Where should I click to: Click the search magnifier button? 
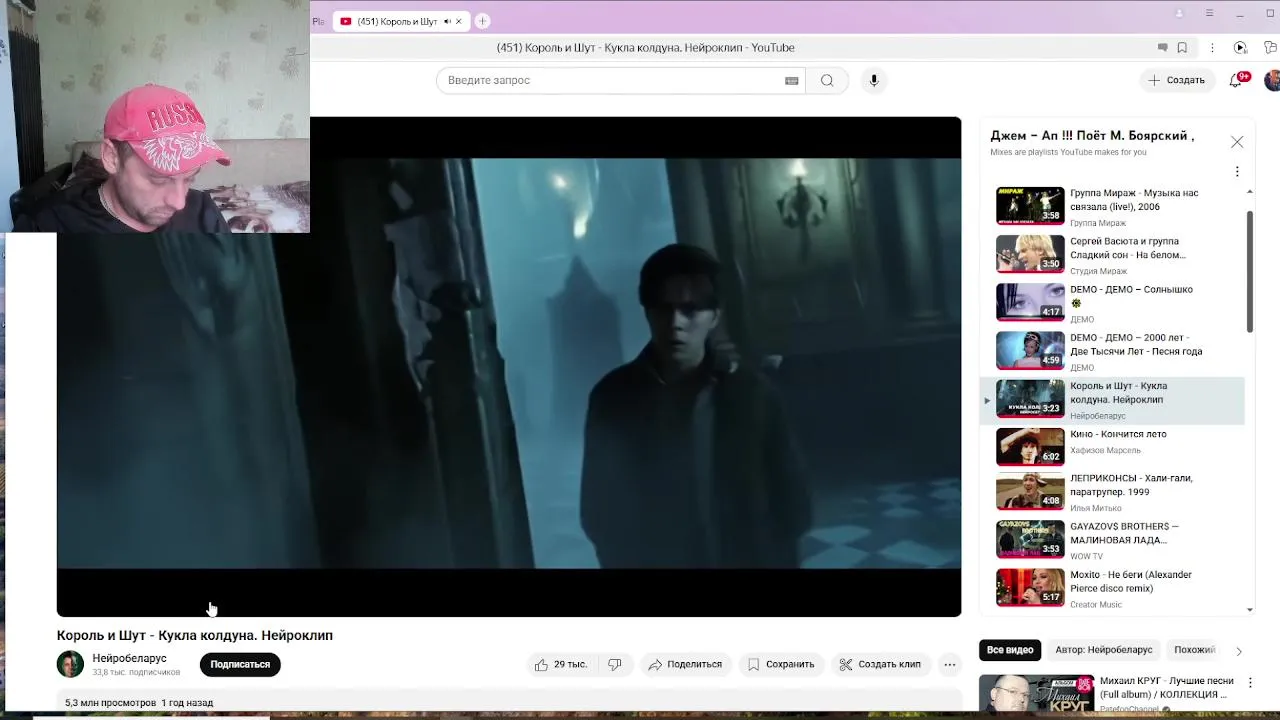[827, 80]
